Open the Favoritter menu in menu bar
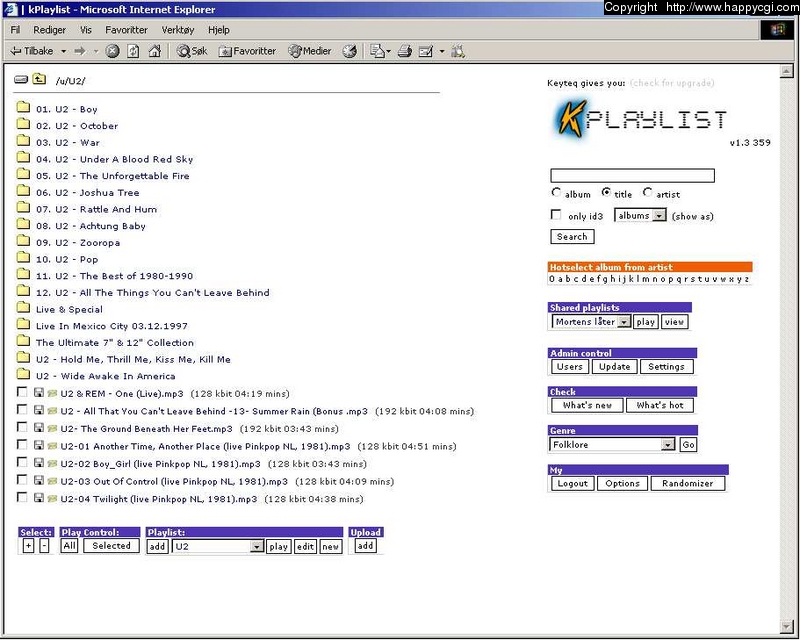The image size is (800, 640). point(126,30)
